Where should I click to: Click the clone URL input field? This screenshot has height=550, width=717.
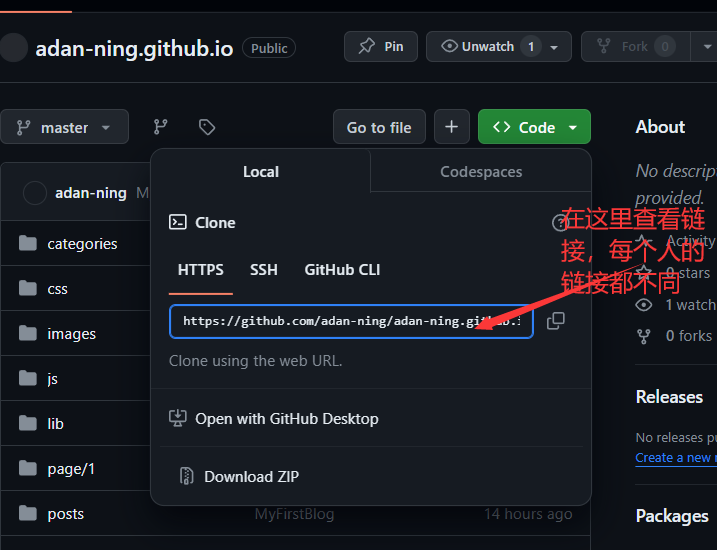351,321
